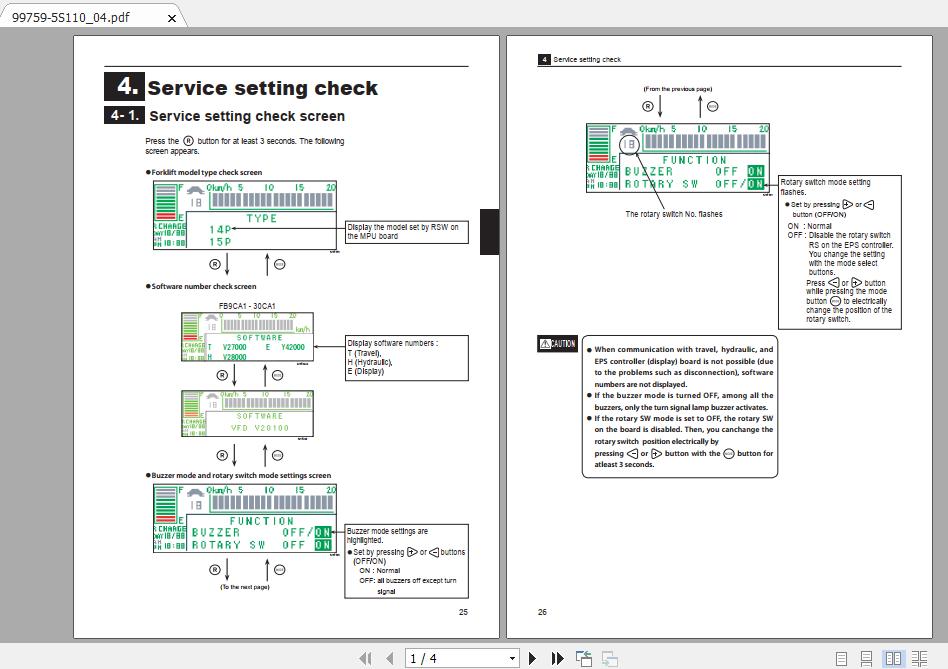
Task: Jump to the first page
Action: pyautogui.click(x=367, y=658)
